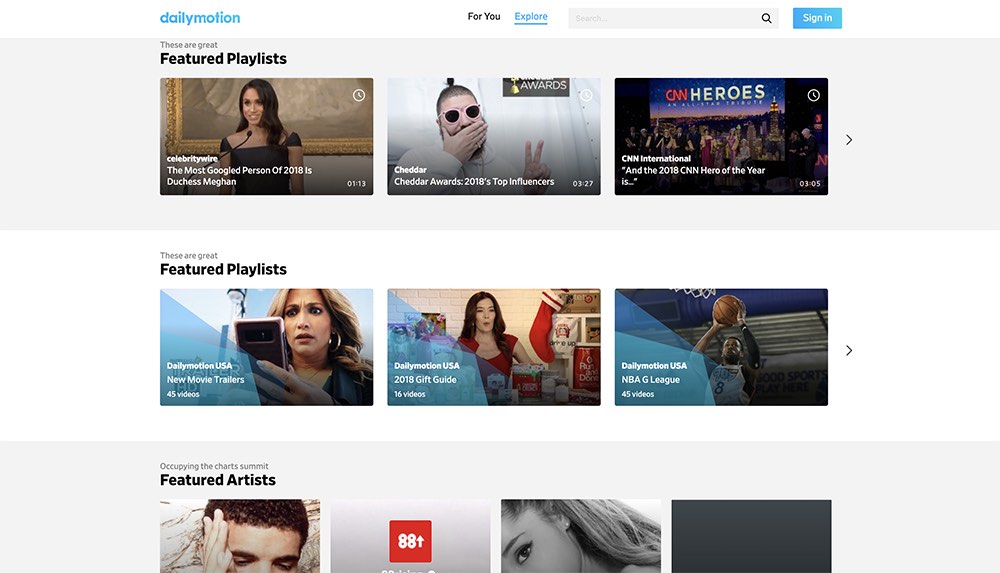The width and height of the screenshot is (1000, 573).
Task: Open the For You tab
Action: pos(483,17)
